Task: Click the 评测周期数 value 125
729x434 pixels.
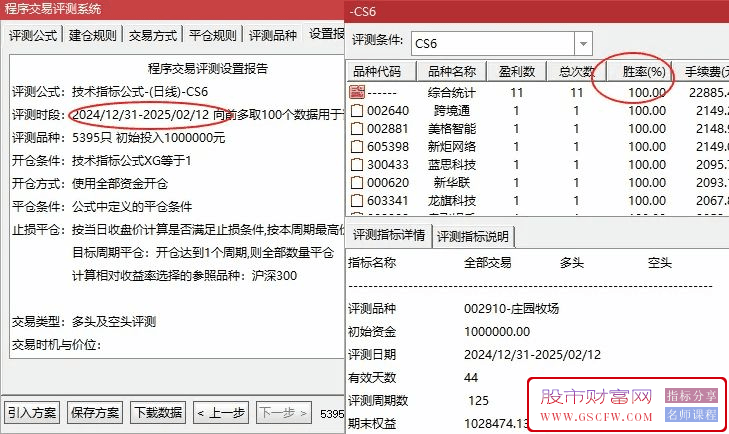Action: click(478, 401)
